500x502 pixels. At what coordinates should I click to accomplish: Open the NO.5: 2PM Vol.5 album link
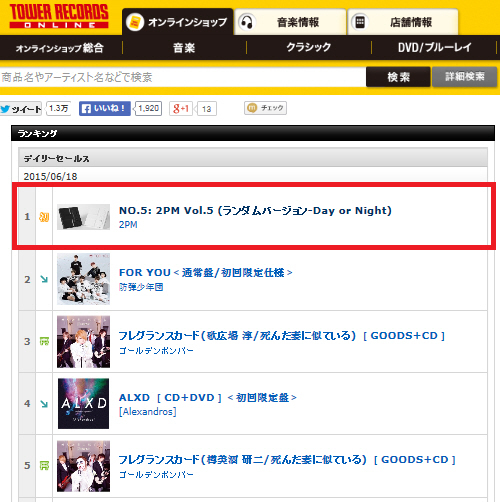255,211
